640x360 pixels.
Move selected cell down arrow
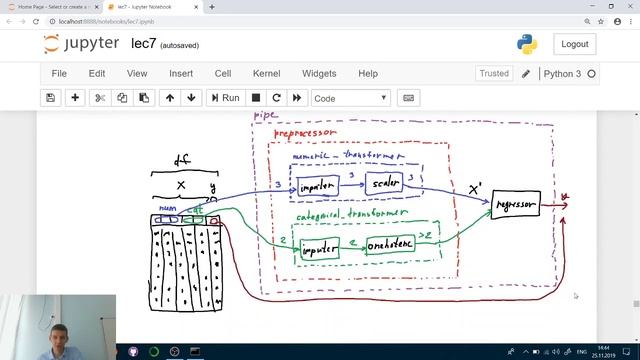point(191,98)
